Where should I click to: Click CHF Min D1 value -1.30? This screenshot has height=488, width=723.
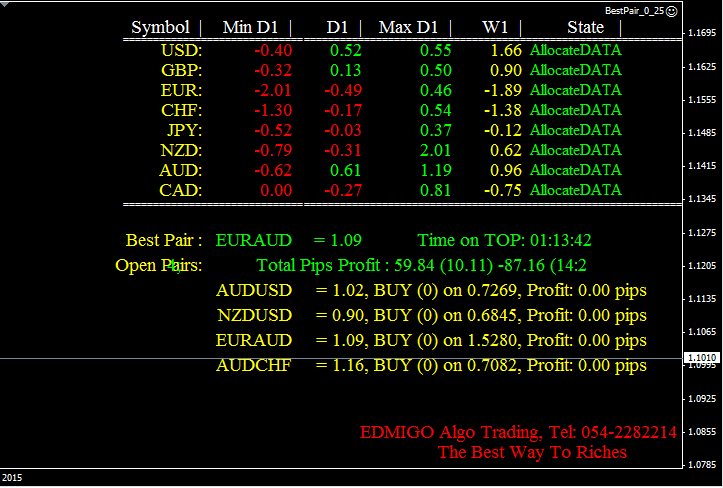273,110
